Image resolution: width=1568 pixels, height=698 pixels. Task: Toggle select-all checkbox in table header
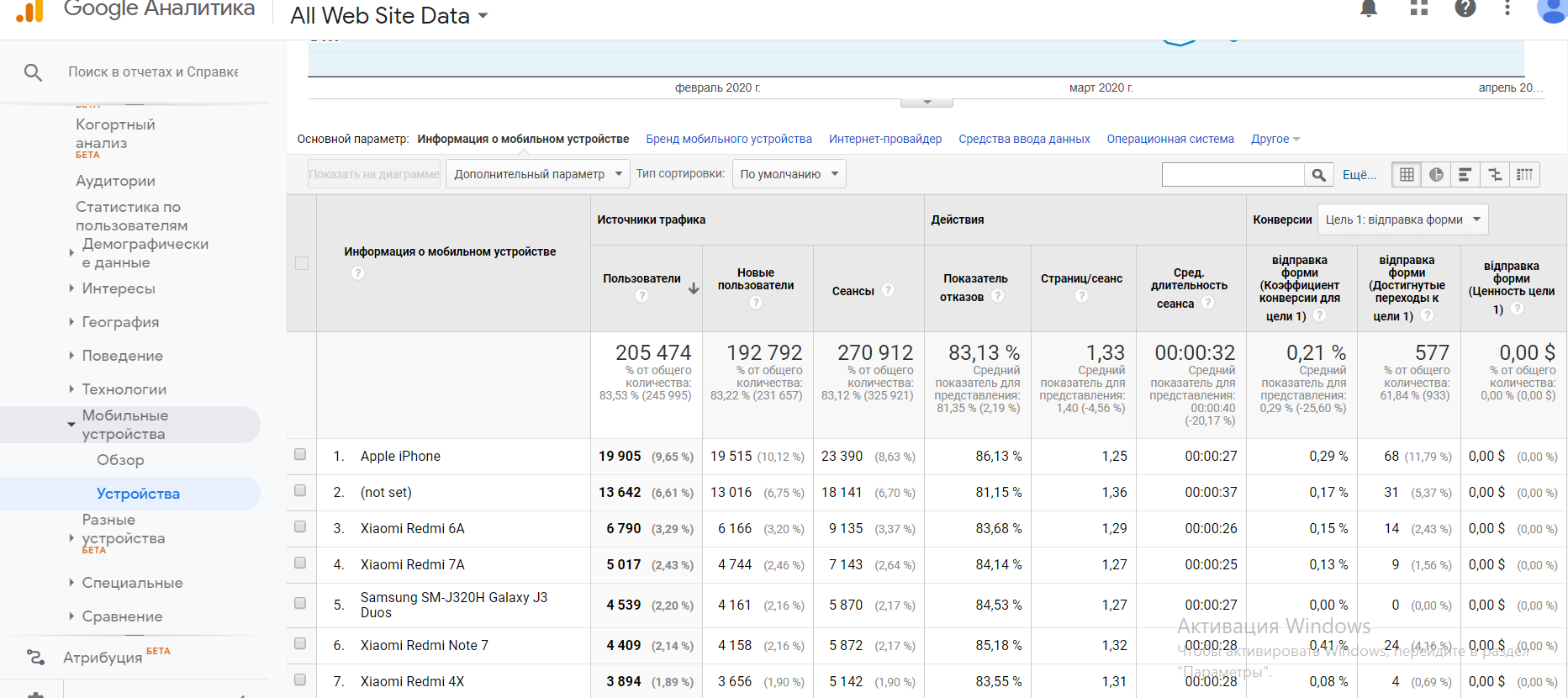tap(302, 263)
